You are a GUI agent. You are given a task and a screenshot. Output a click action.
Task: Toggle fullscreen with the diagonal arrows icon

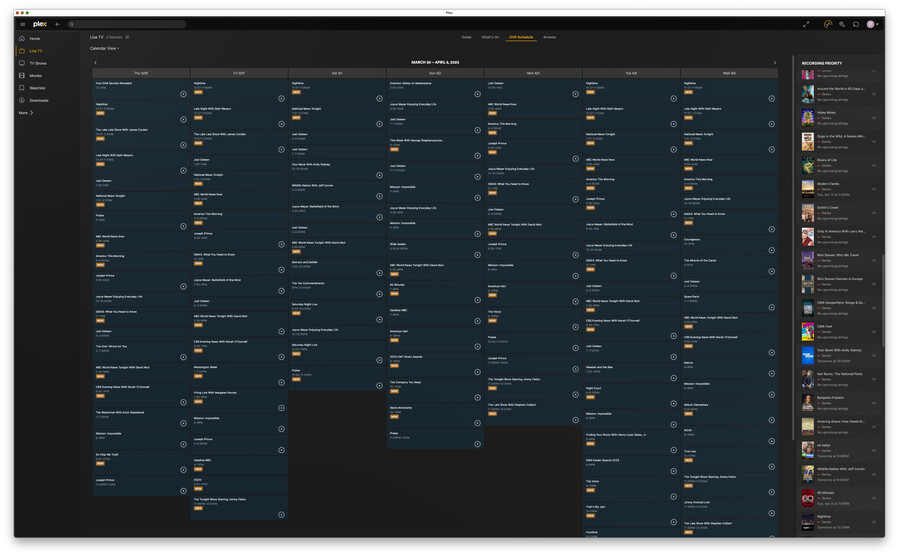coord(806,24)
